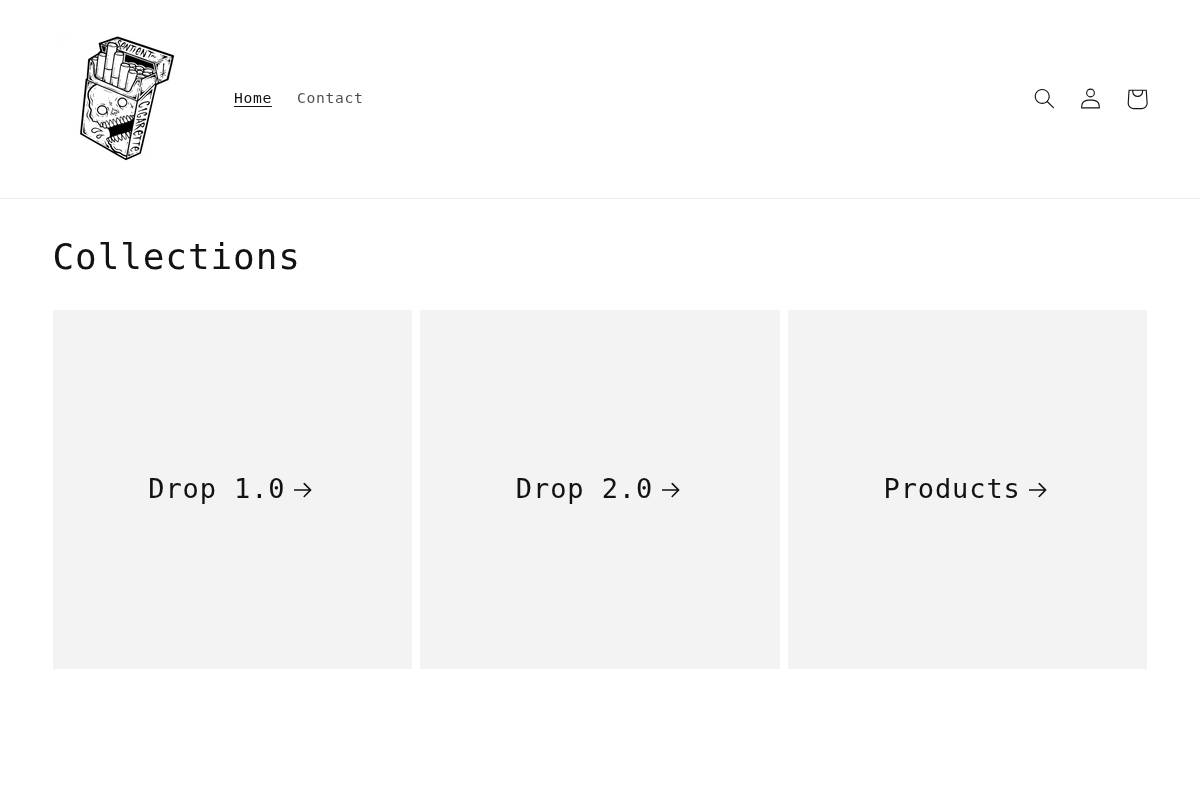The image size is (1200, 800).
Task: Navigate to the Home page
Action: pyautogui.click(x=252, y=98)
